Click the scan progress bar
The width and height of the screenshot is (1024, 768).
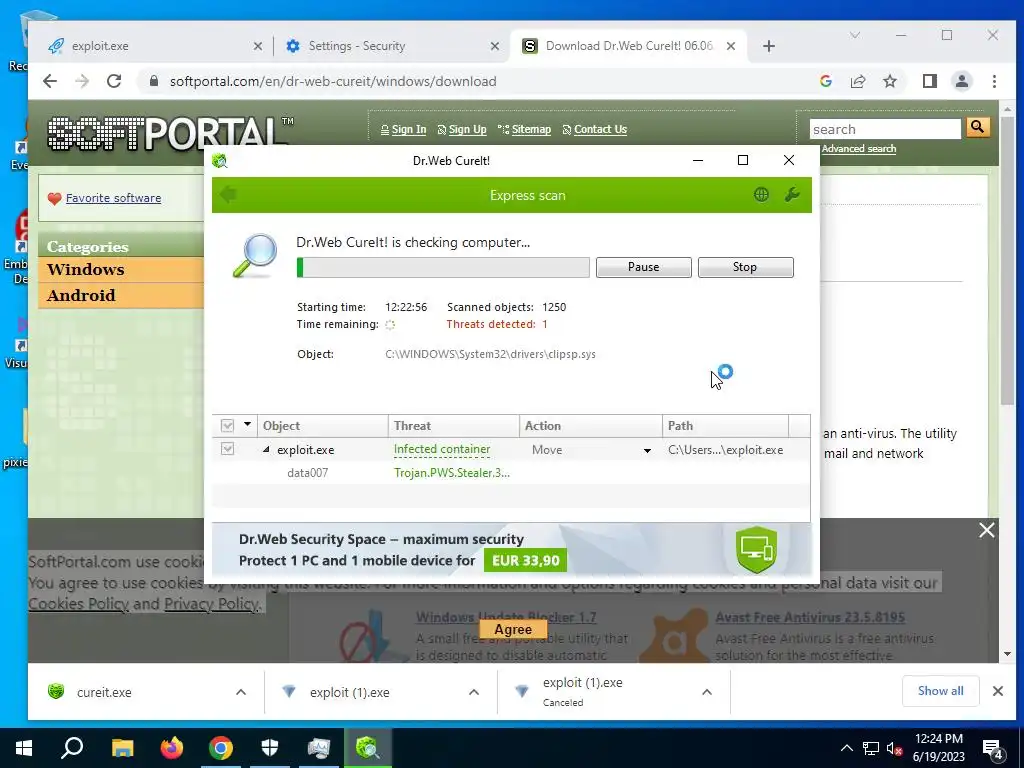tap(443, 267)
